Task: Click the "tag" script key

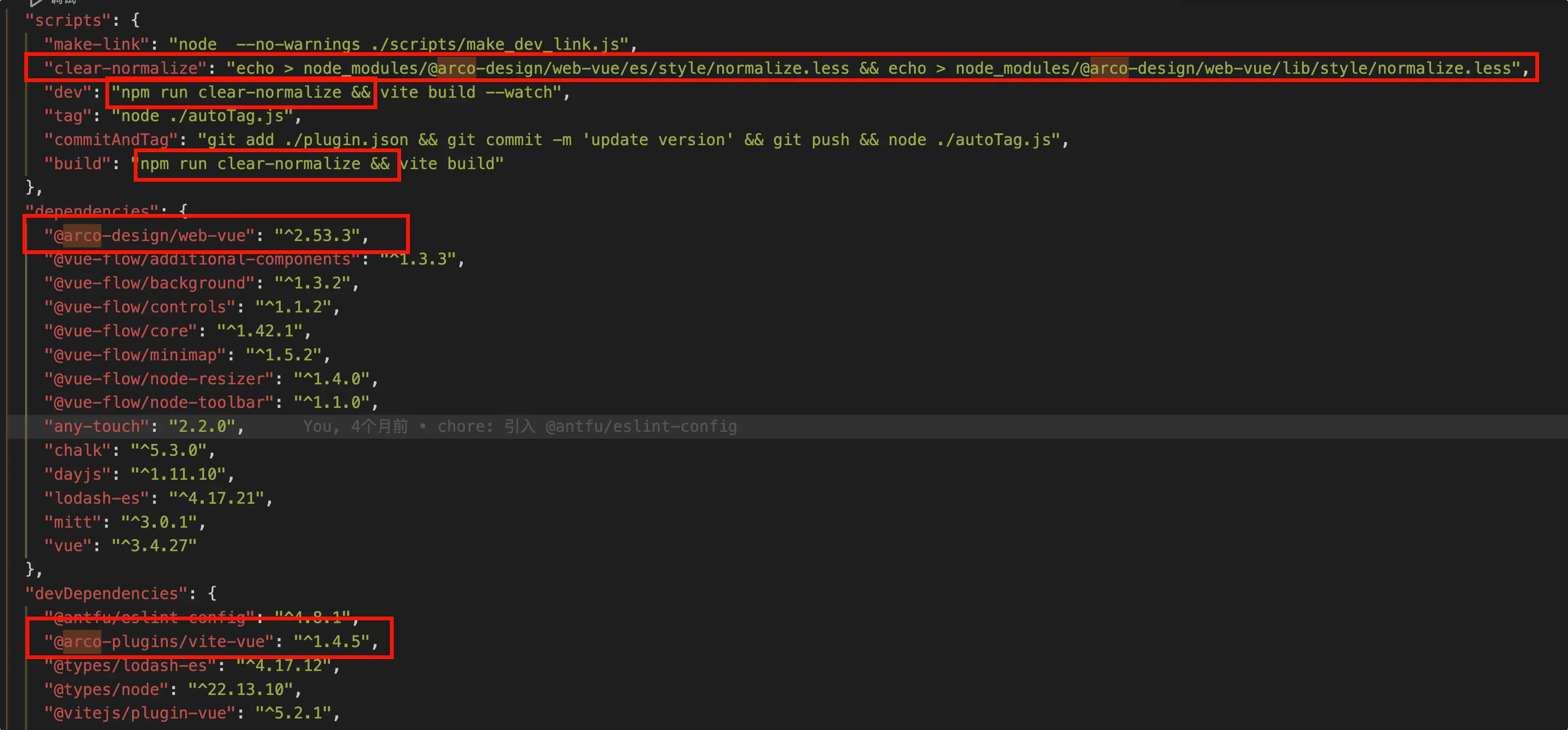Action: pos(68,116)
